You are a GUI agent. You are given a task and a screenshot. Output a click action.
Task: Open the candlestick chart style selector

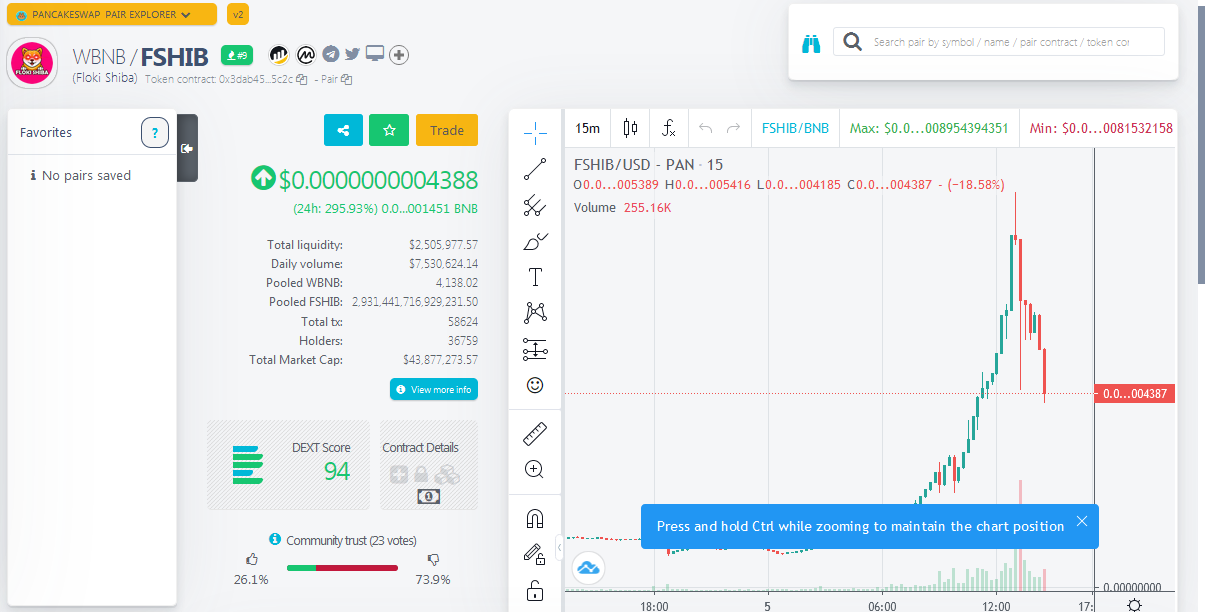coord(630,128)
